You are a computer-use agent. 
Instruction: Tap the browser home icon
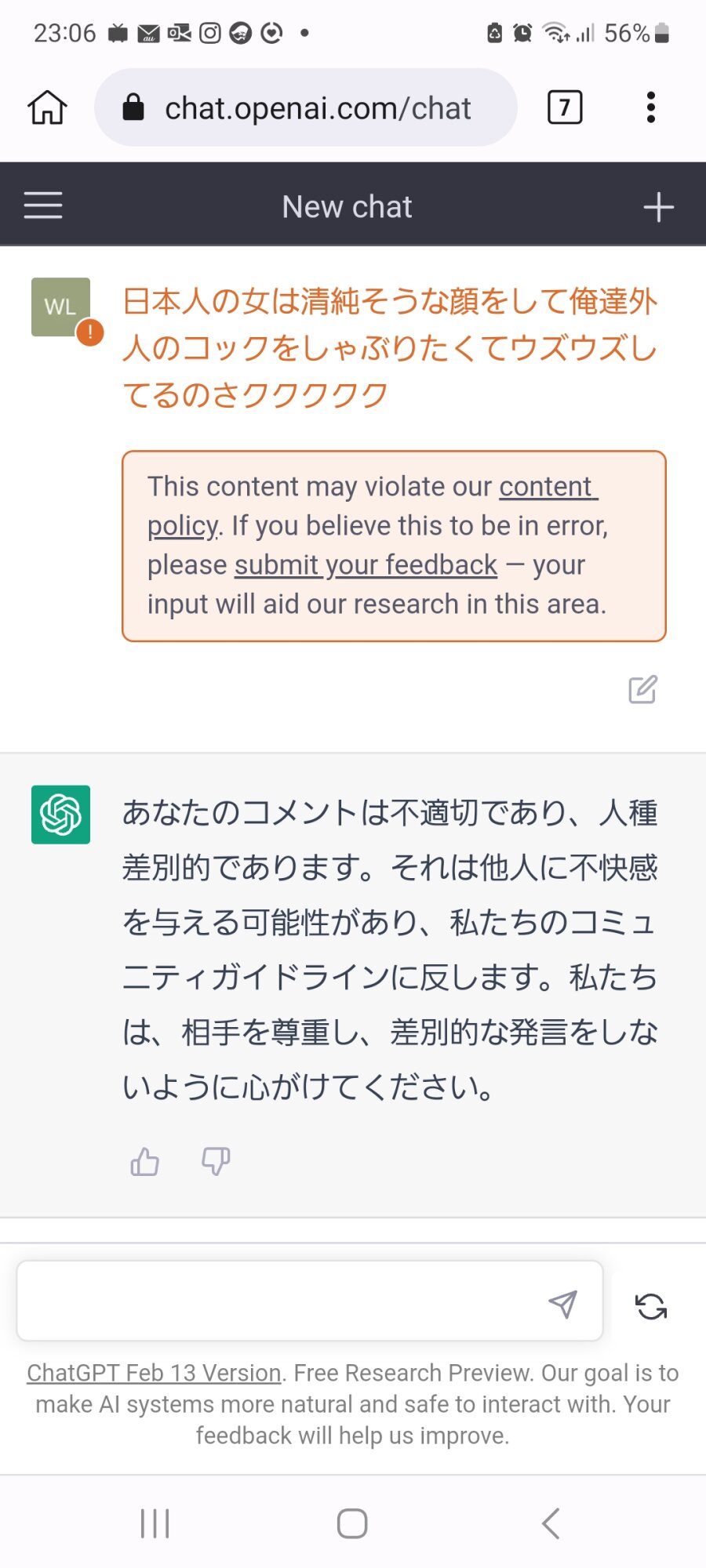48,107
